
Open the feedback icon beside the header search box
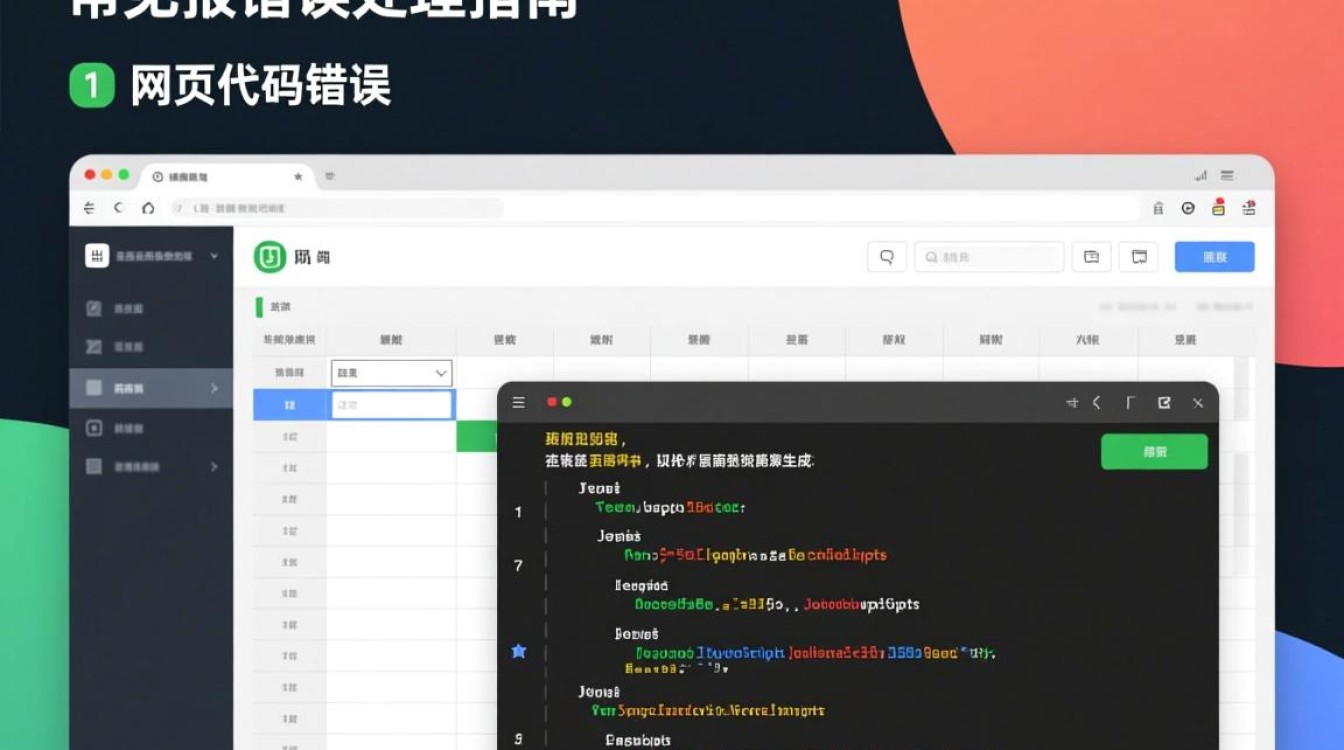[1090, 256]
